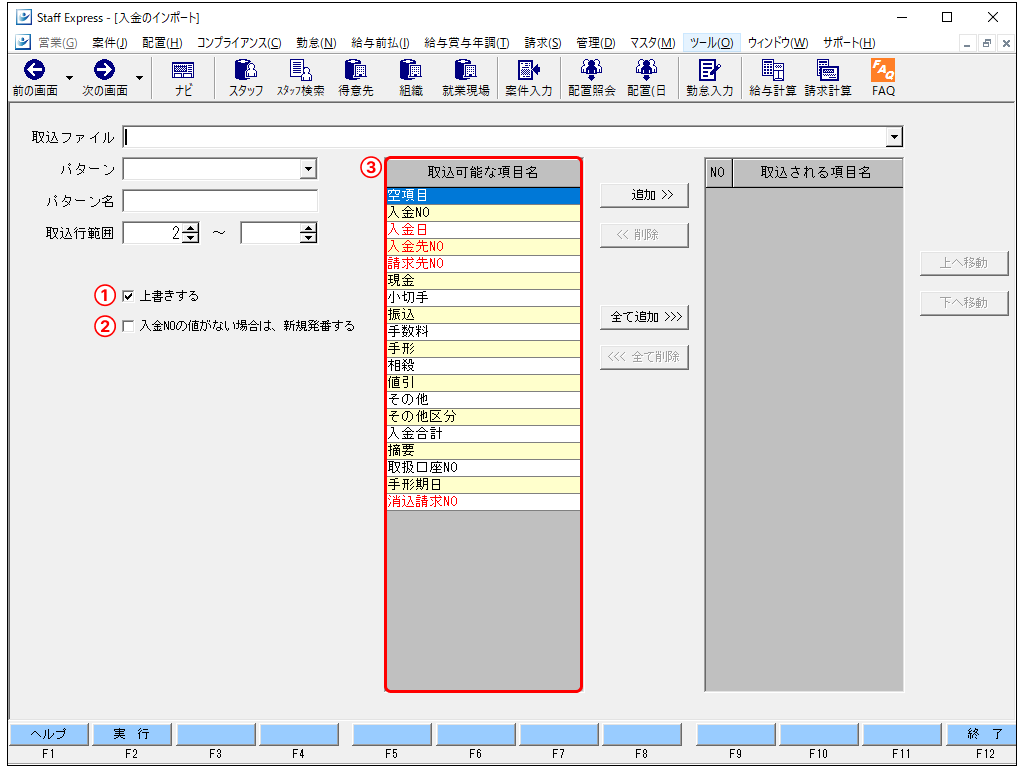Open the 得意先 client icon
This screenshot has width=1024, height=768.
point(356,78)
